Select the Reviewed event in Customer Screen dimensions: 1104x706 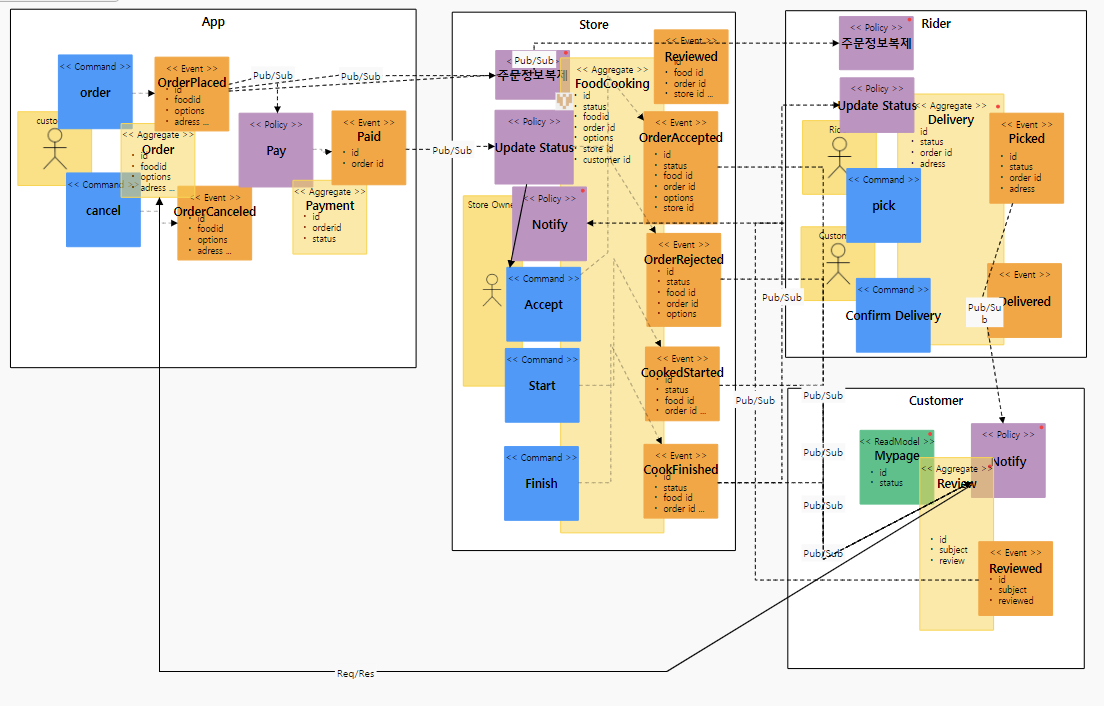[1015, 579]
